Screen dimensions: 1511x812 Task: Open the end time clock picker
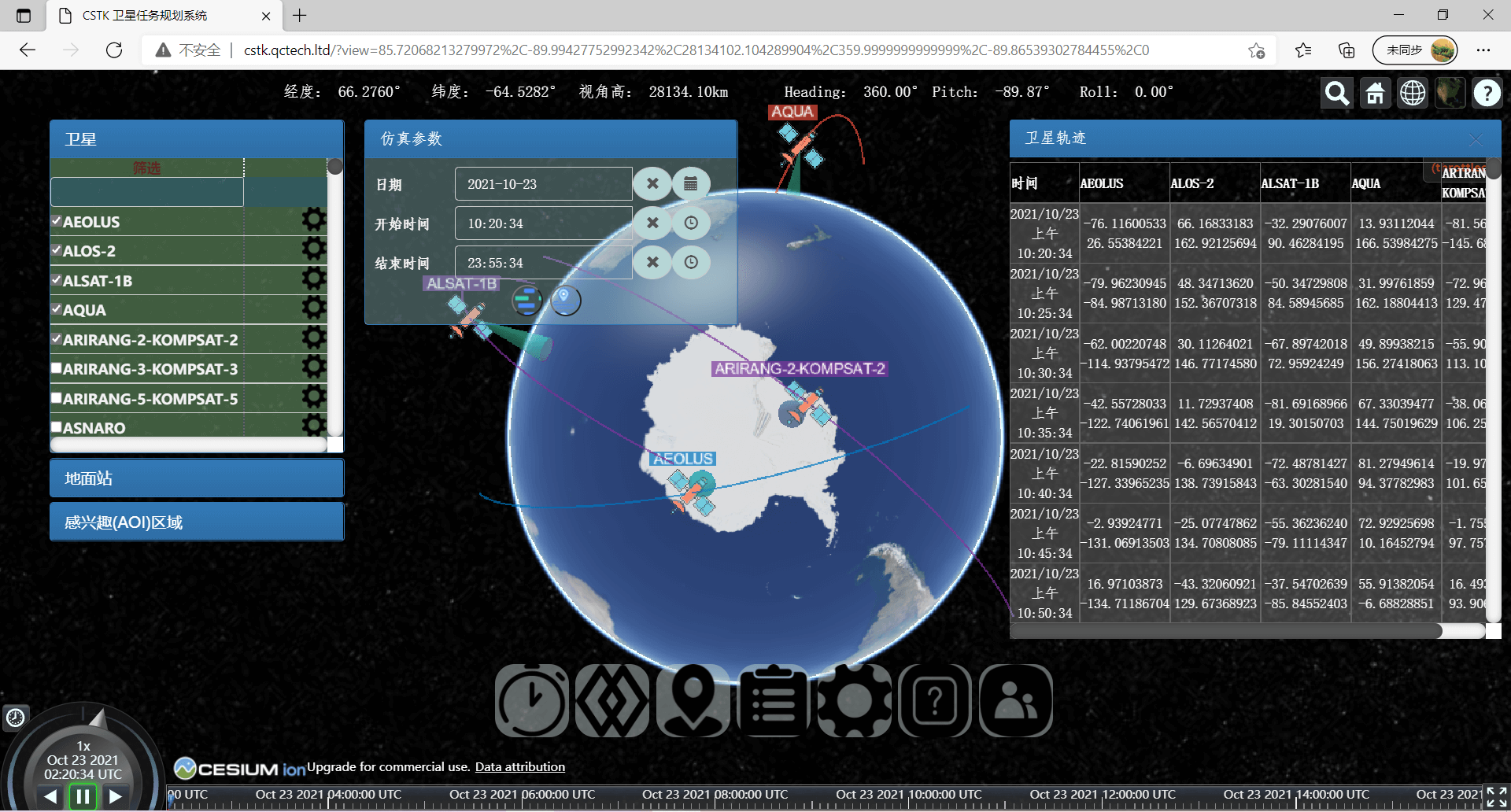point(691,262)
